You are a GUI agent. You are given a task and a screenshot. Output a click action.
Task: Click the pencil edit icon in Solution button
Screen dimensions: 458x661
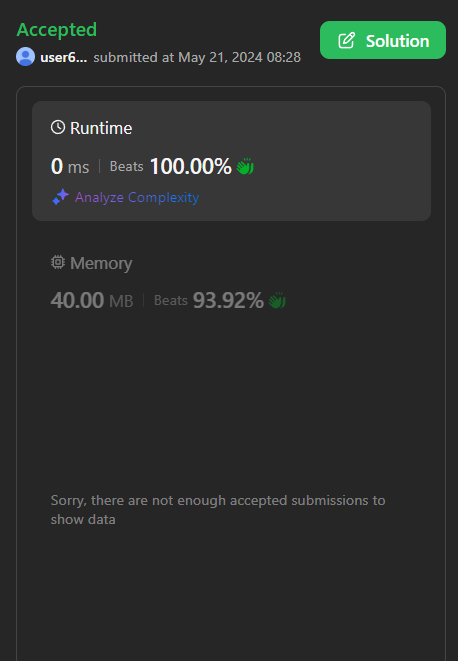(347, 41)
